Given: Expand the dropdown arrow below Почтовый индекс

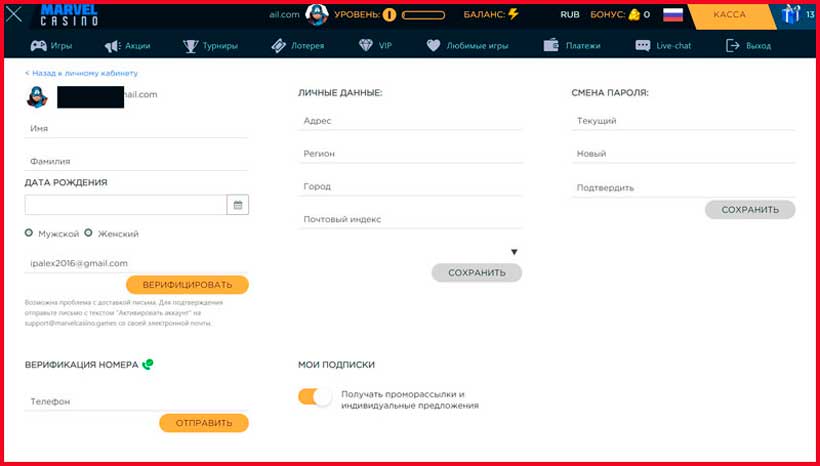Looking at the screenshot, I should point(514,252).
